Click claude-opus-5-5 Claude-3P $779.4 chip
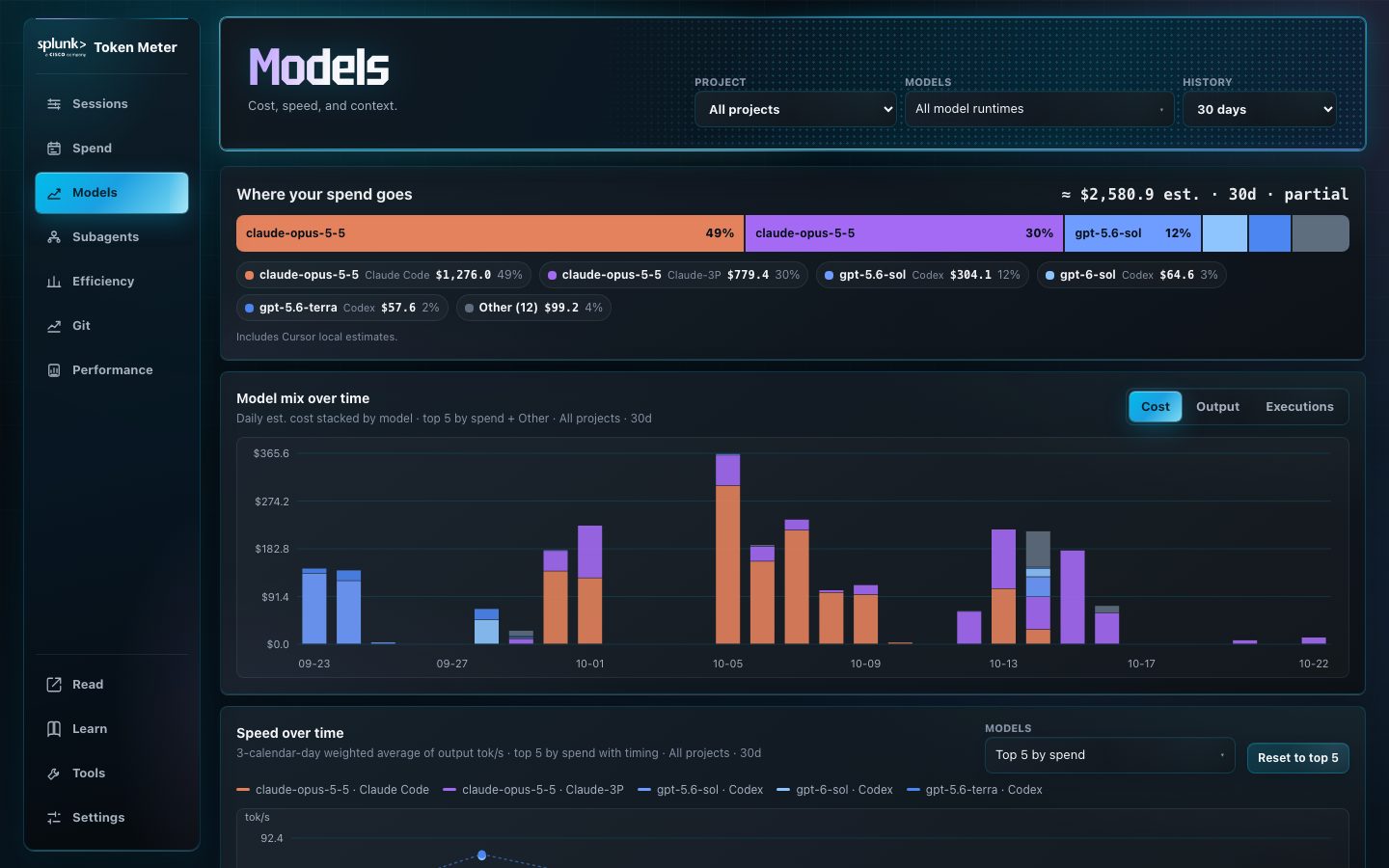Screen dimensions: 1389x868 (673, 275)
